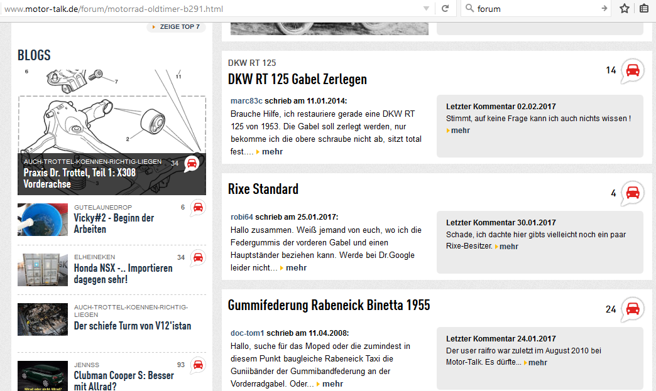Click comment count 24 on Rabeneick thread
This screenshot has width=656, height=391.
611,309
